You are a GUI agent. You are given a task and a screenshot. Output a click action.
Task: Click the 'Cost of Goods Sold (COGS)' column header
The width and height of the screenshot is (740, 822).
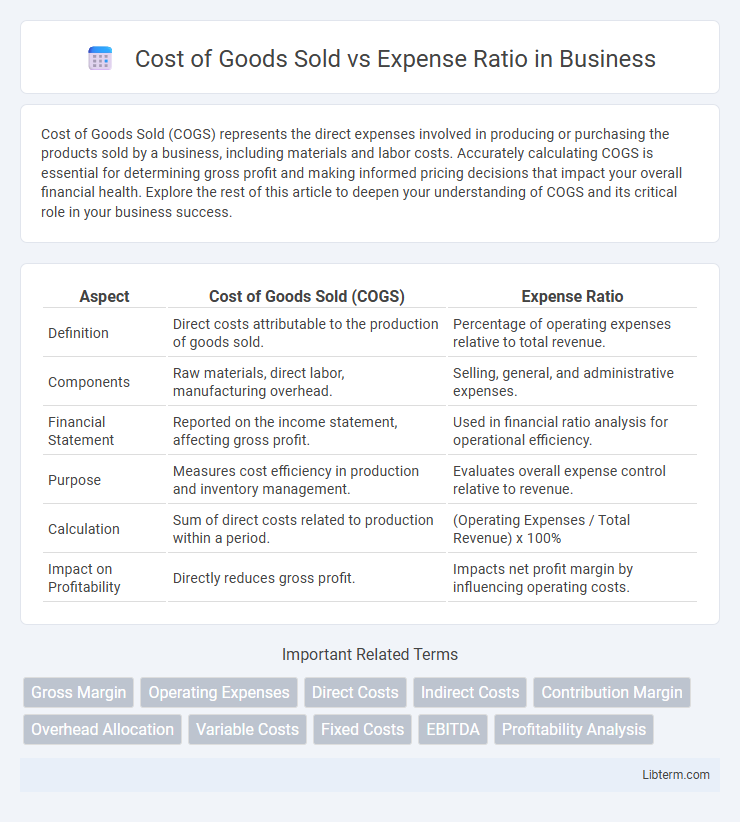click(307, 296)
